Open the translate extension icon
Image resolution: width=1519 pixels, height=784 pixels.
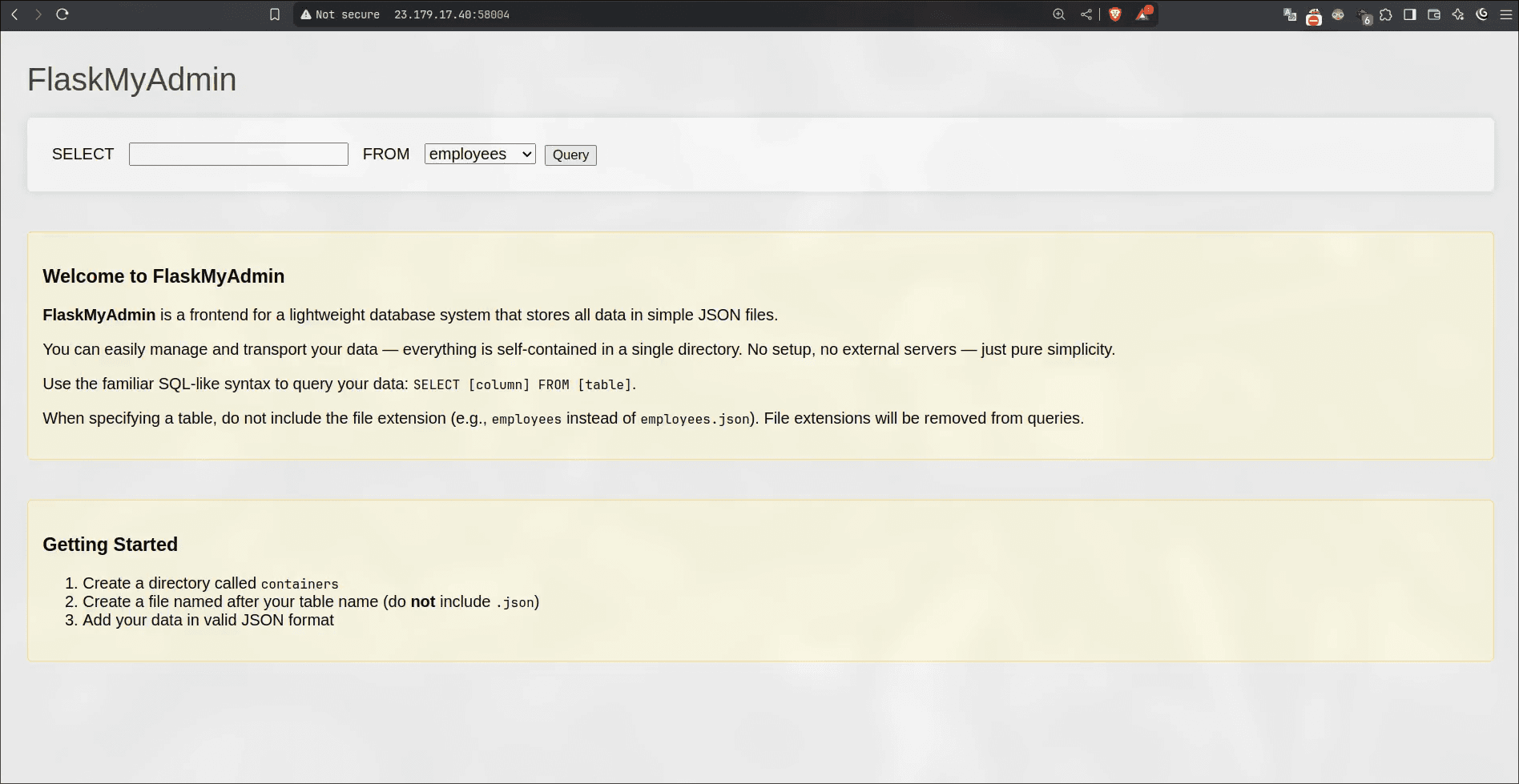click(1290, 14)
